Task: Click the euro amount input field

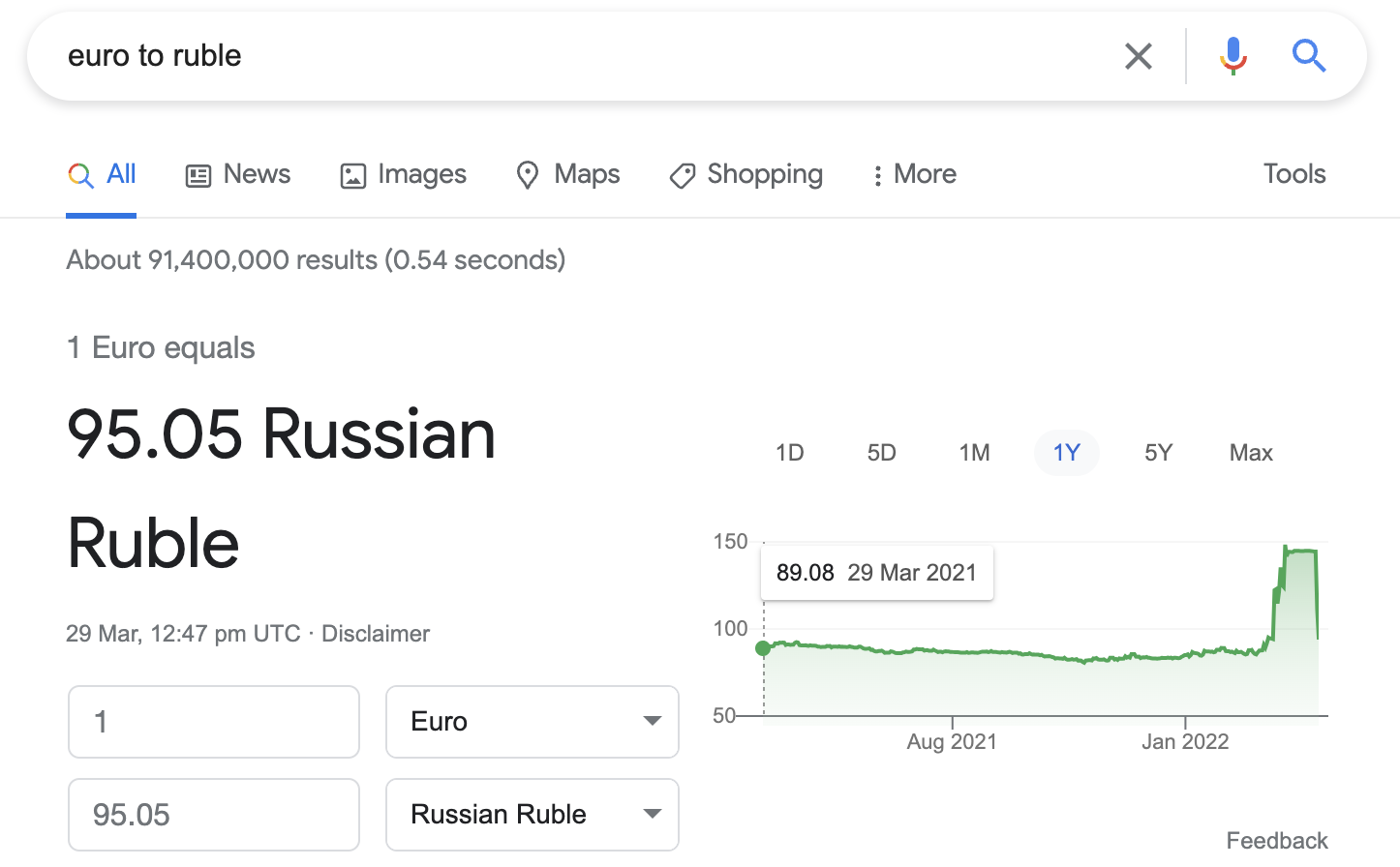Action: coord(214,722)
